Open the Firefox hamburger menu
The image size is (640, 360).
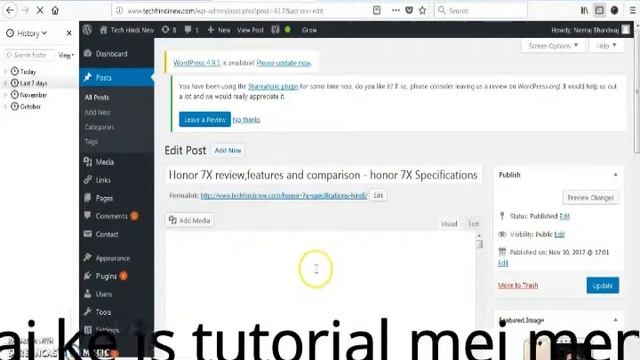pos(632,11)
